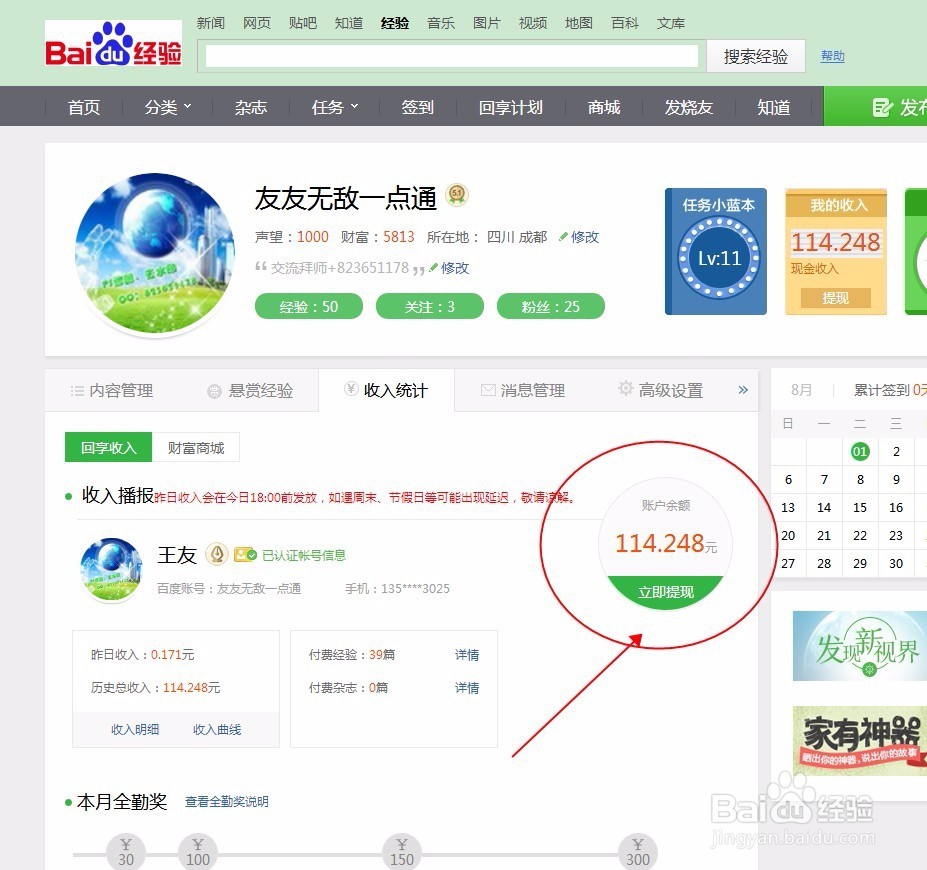
Task: Click the medal icon on 悬赏经验
Action: point(212,390)
